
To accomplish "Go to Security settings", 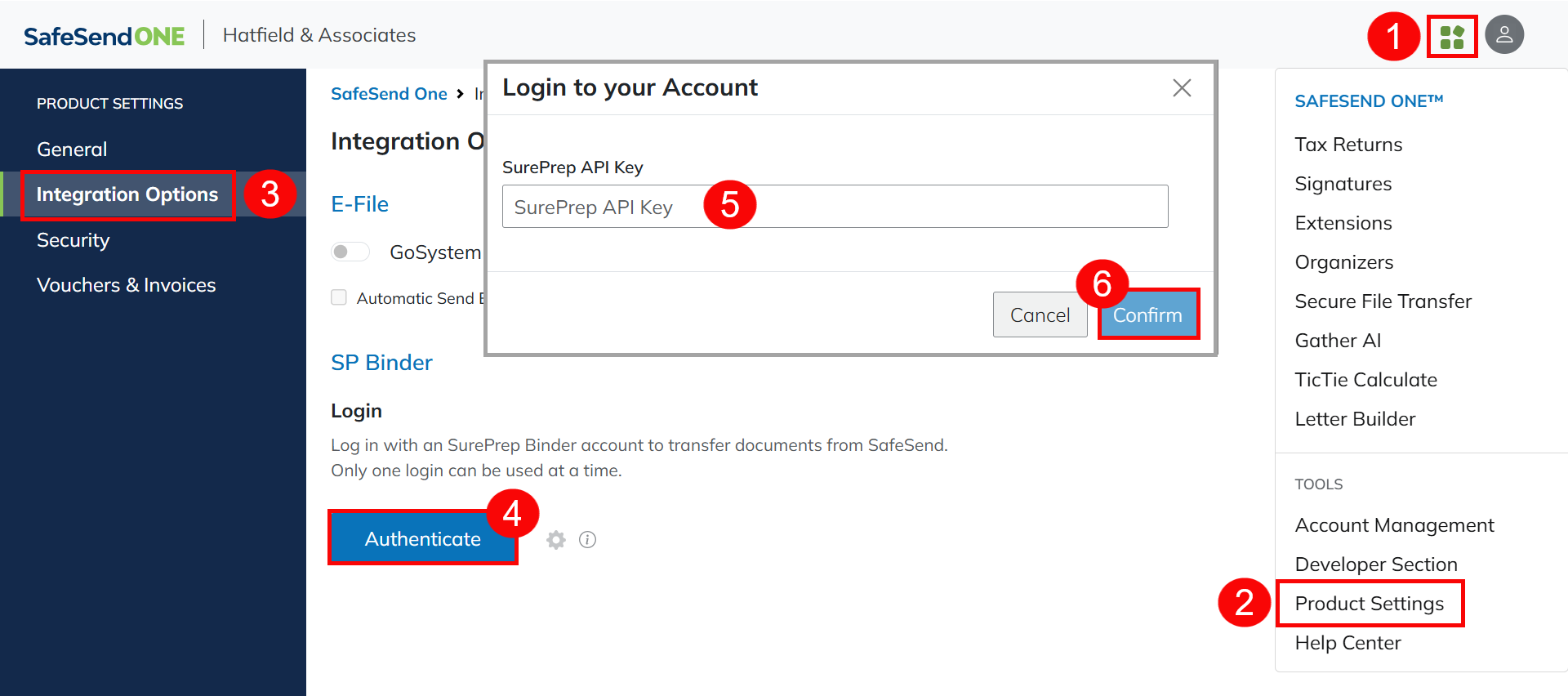I will [73, 240].
